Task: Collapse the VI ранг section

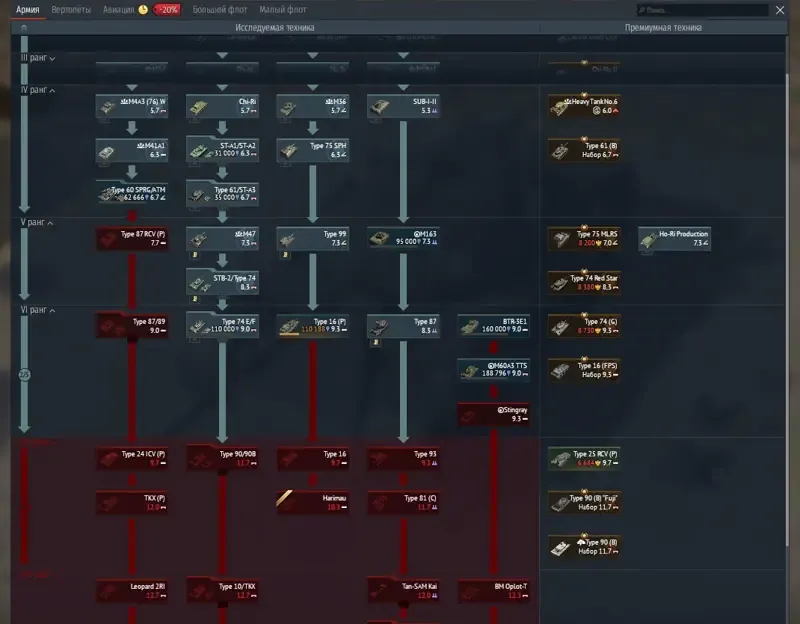Action: 38,310
